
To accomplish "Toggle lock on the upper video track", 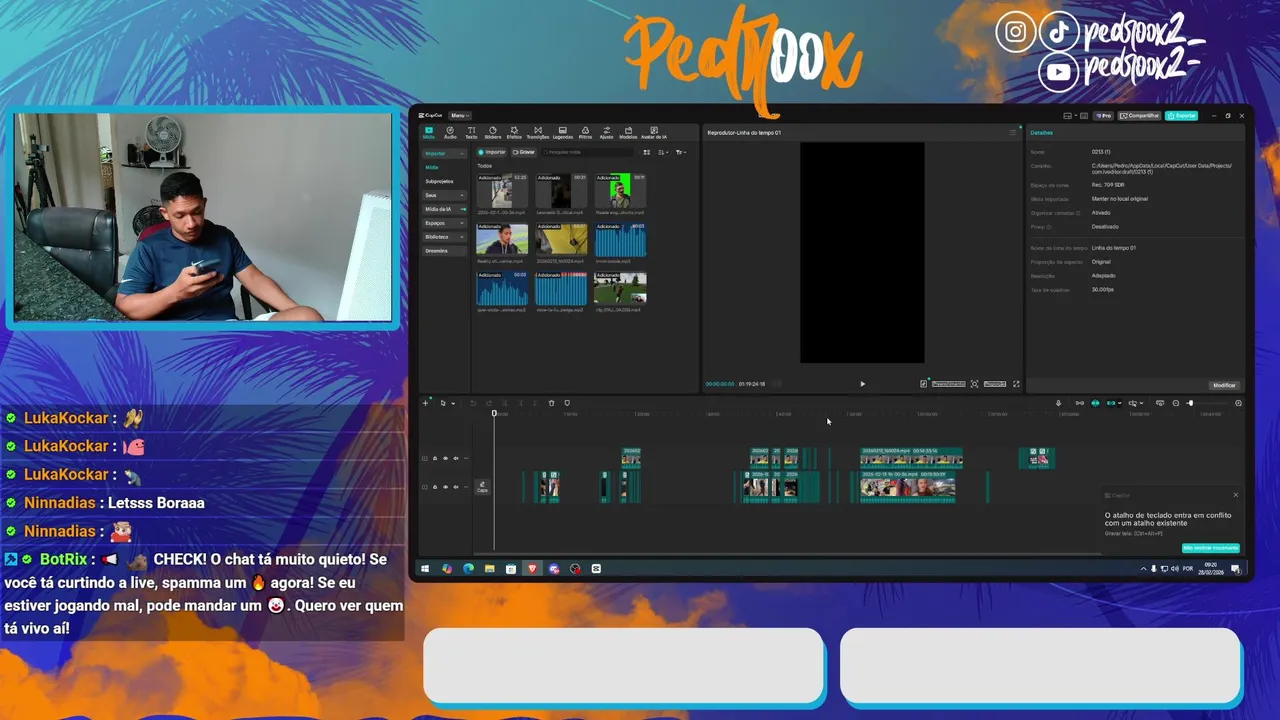I will point(435,458).
